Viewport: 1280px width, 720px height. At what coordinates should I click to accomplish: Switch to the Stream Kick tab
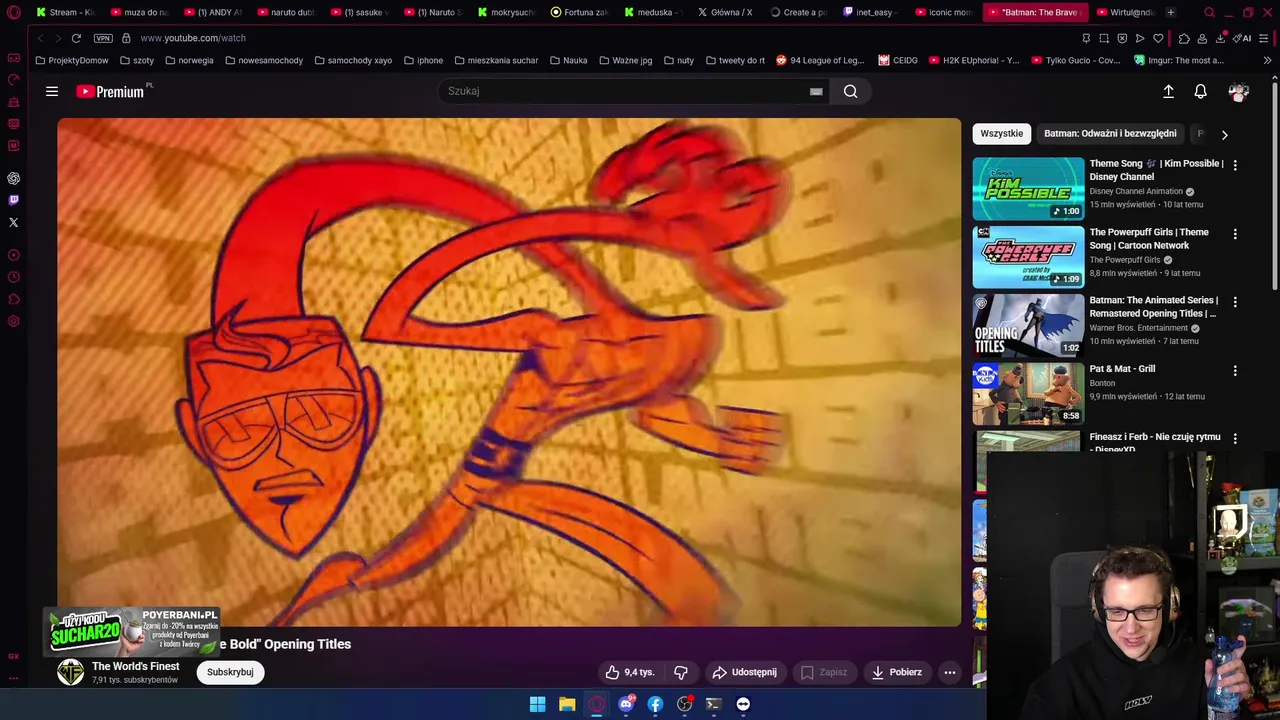[65, 13]
